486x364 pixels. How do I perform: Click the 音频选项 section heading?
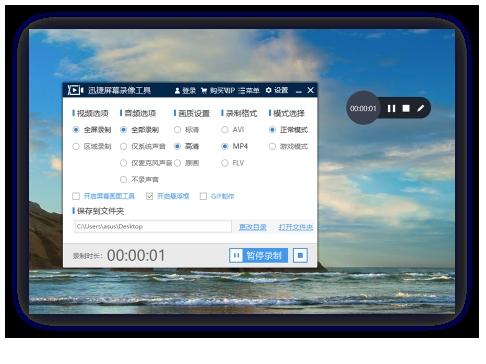pos(140,113)
